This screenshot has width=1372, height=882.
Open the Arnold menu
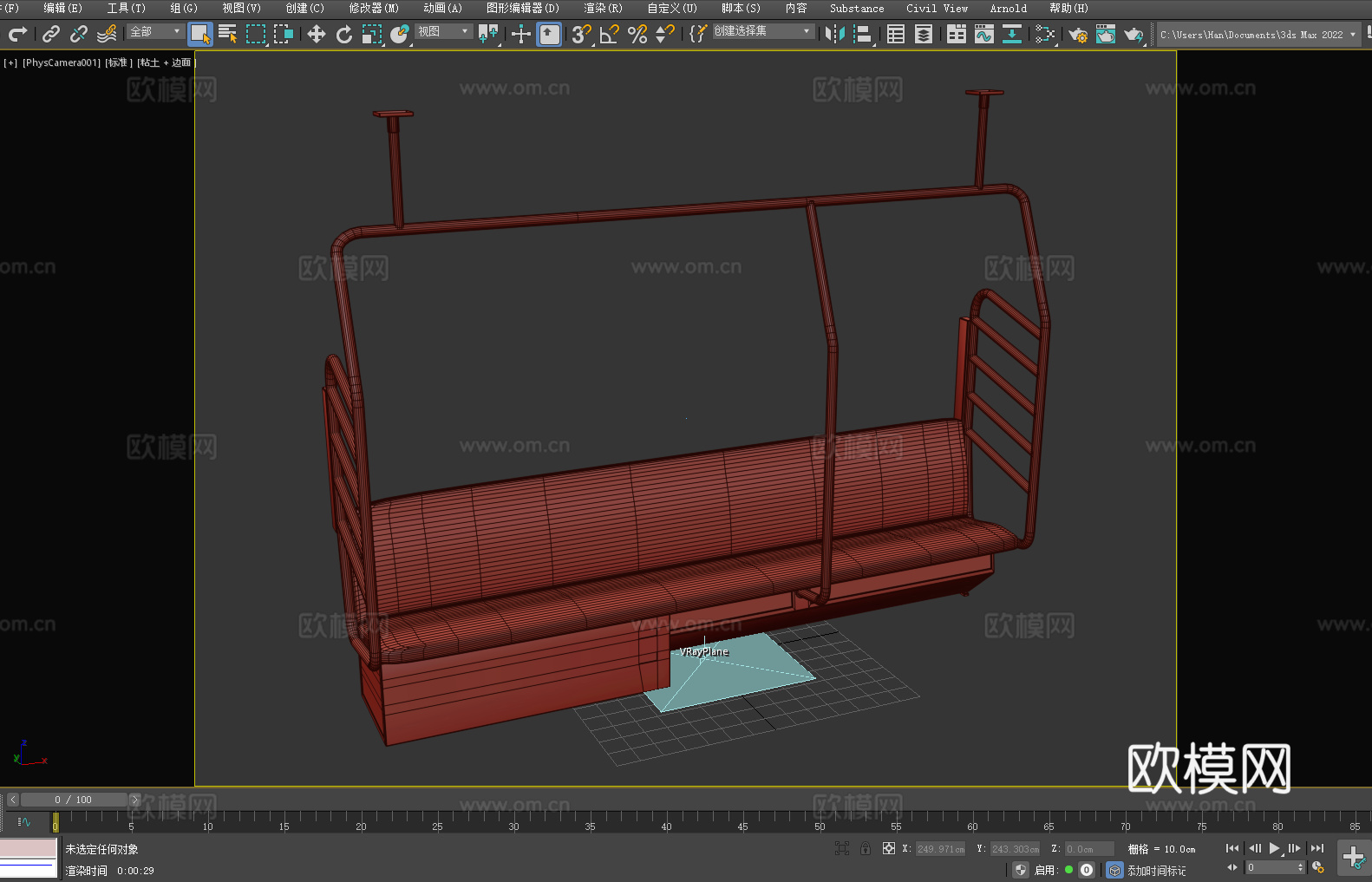[1009, 8]
